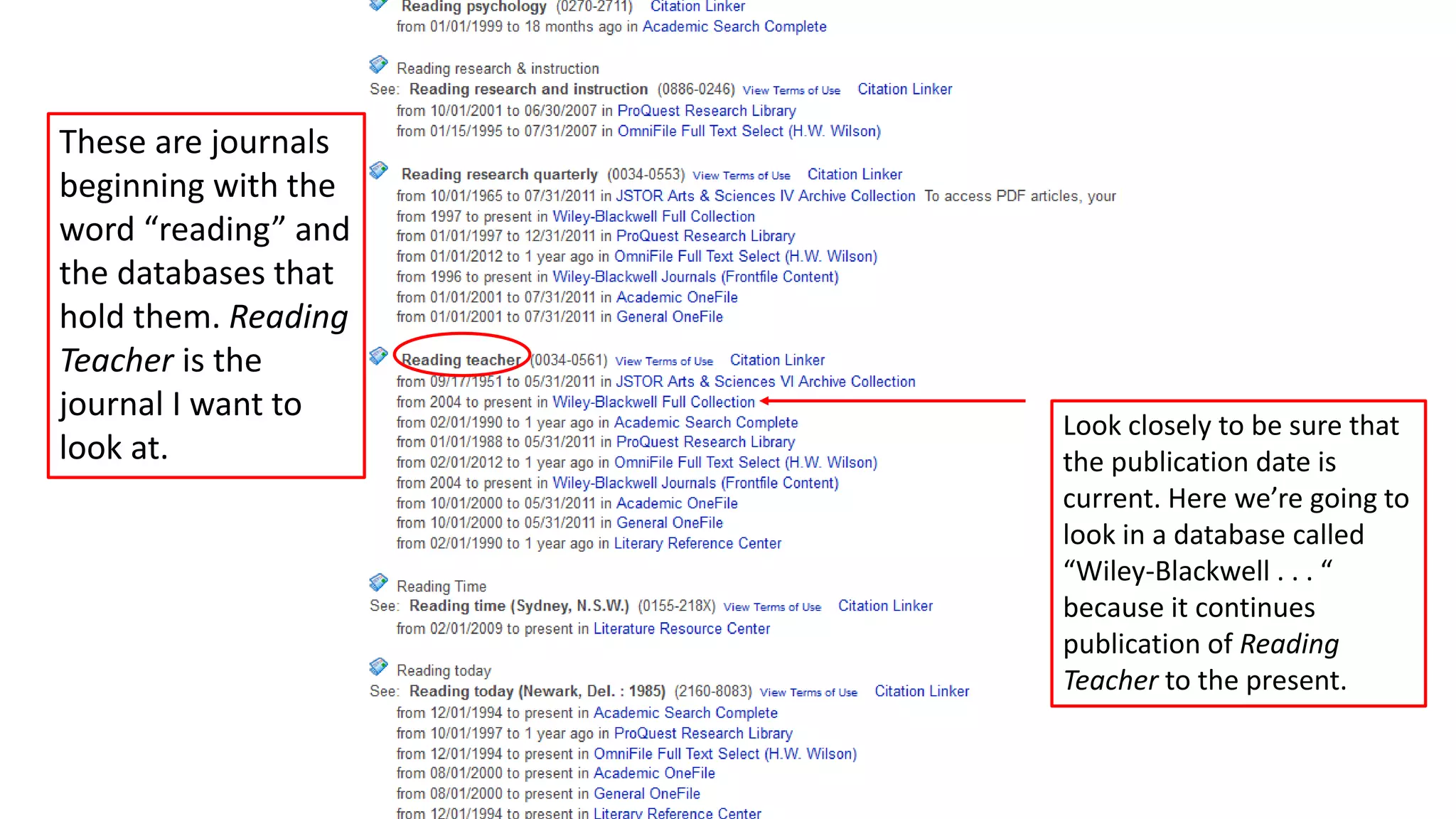The image size is (1456, 819).
Task: Open OmniFile Full Text Select under Reading research instruction
Action: (x=749, y=132)
